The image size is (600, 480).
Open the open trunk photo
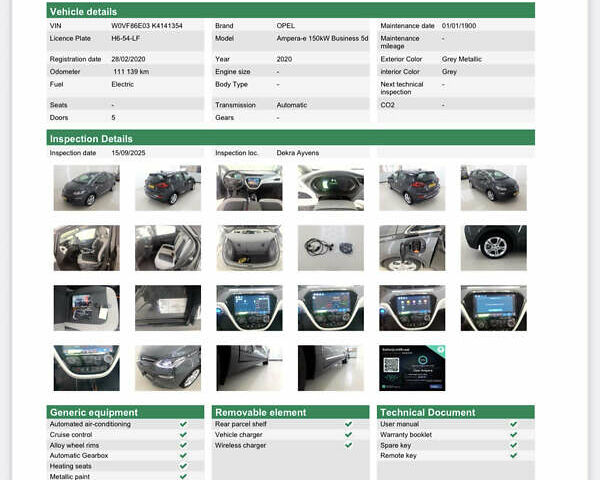[x=249, y=247]
